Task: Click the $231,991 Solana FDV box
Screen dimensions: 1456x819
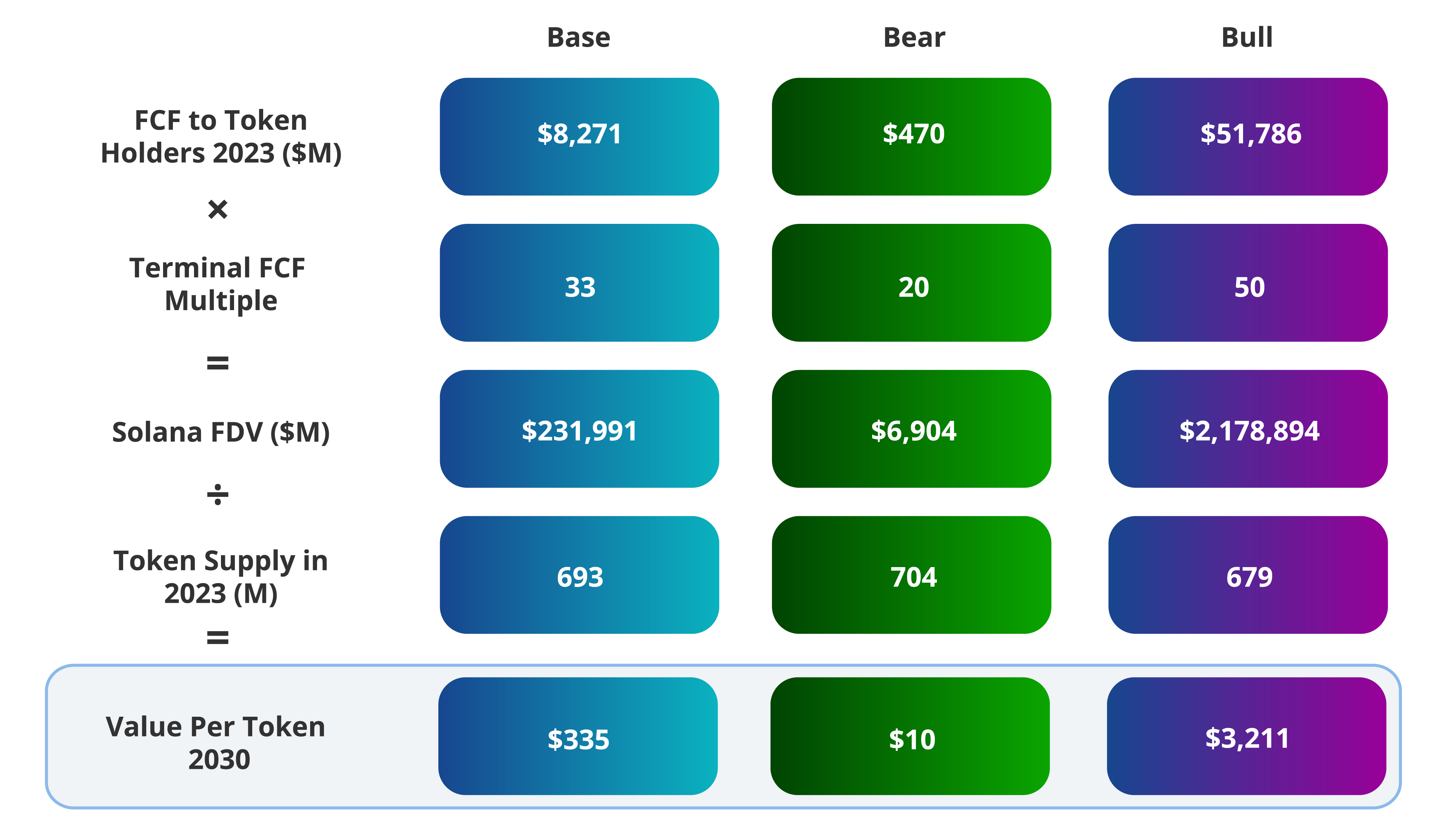Action: point(579,428)
